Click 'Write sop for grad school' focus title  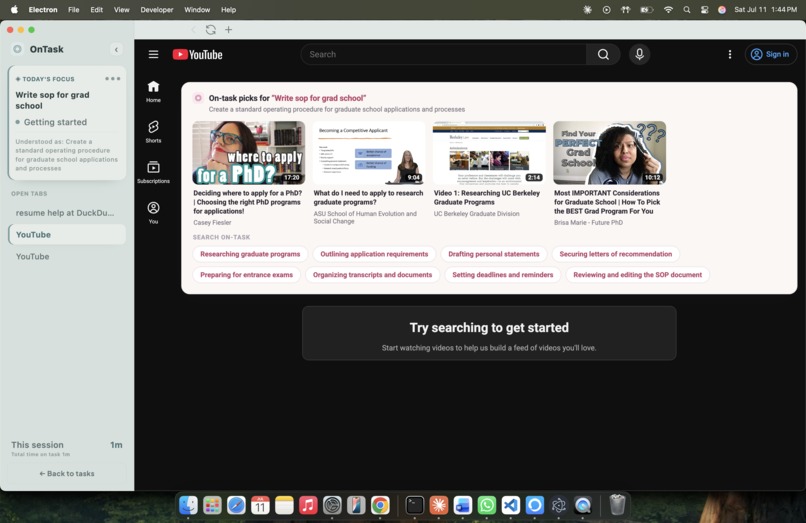[52, 100]
